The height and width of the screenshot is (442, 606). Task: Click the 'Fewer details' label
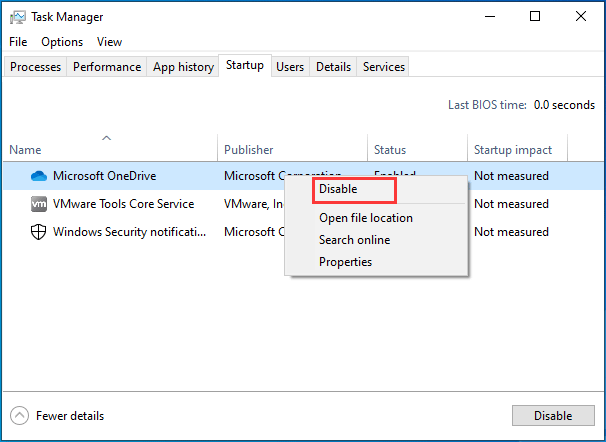(x=70, y=416)
